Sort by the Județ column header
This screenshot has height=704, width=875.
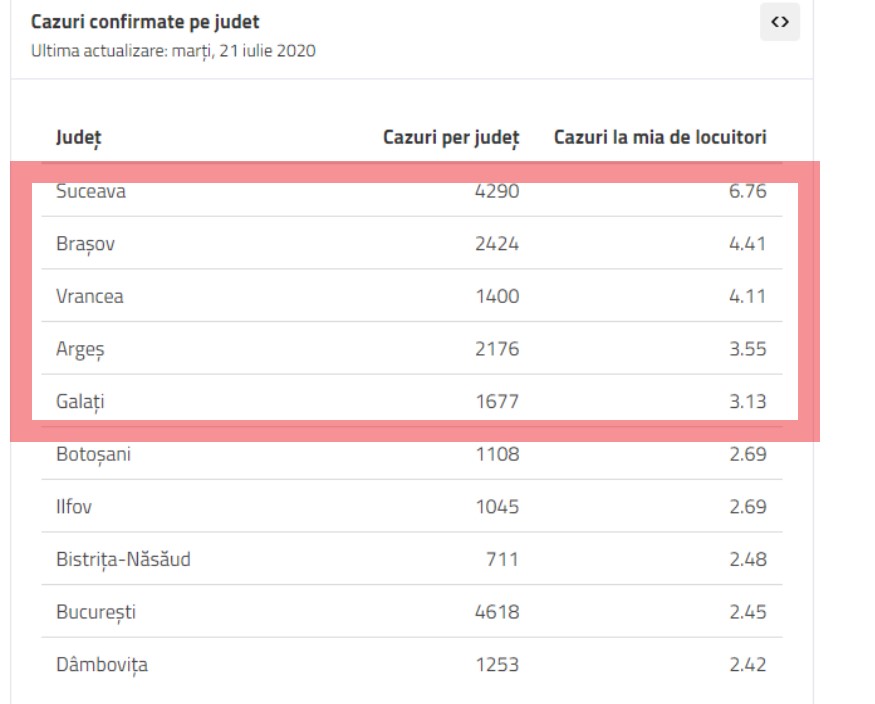(78, 138)
